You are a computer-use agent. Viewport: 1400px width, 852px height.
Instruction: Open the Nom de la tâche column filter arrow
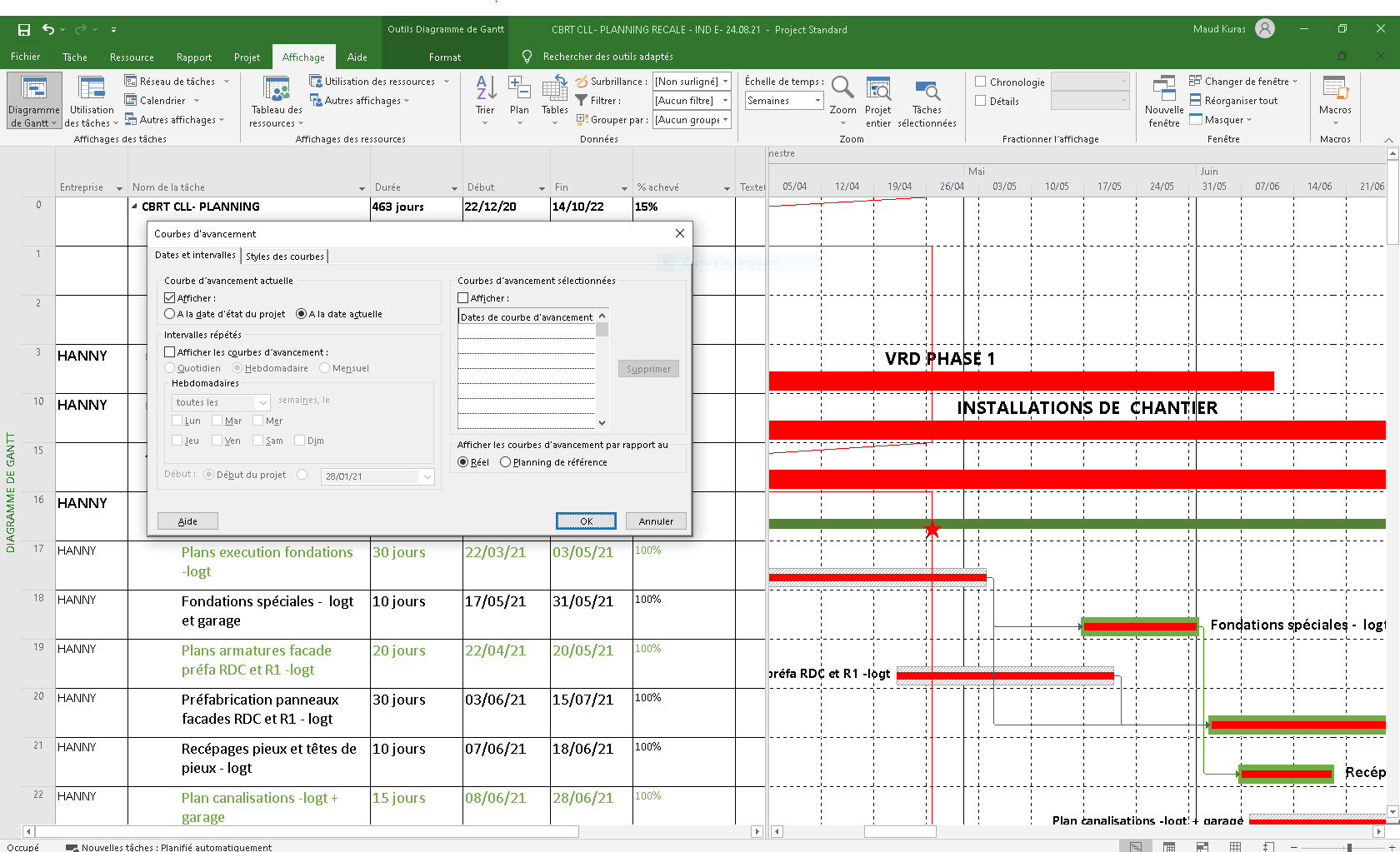362,188
